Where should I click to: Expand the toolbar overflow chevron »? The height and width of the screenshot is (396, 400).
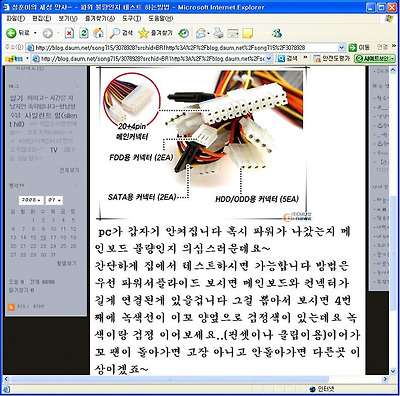[x=305, y=58]
